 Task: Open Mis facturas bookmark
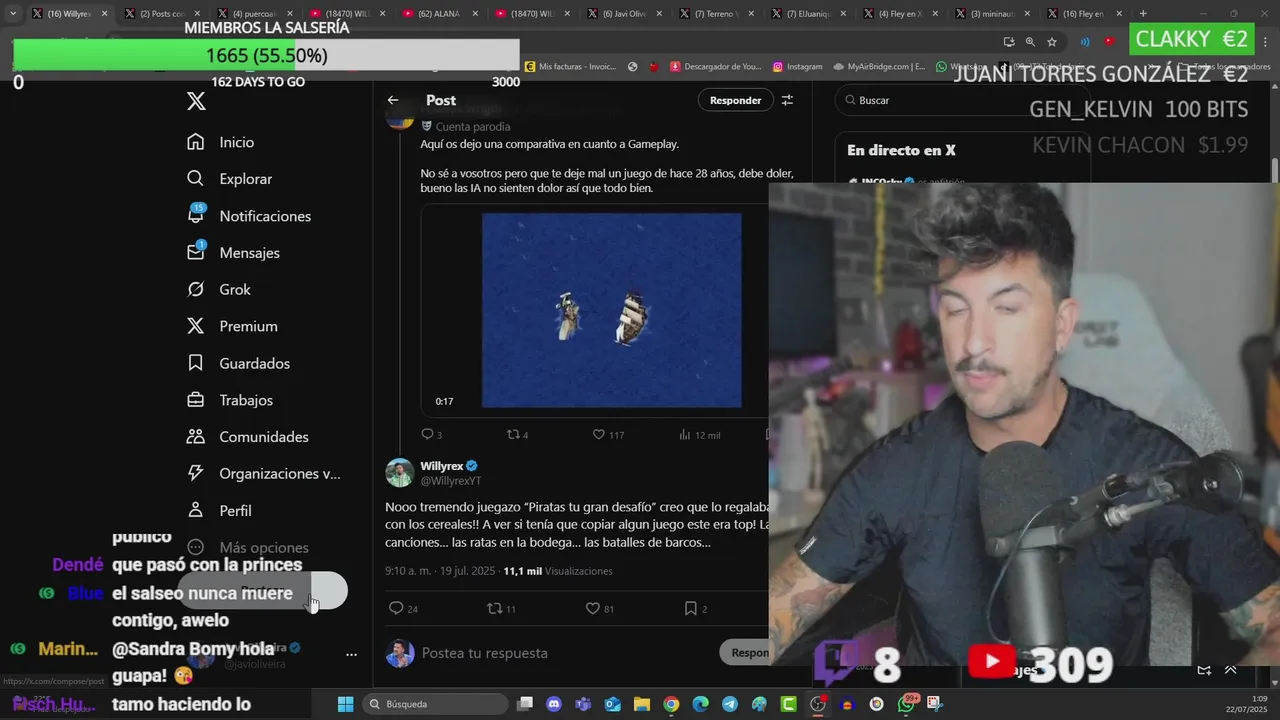tap(570, 67)
